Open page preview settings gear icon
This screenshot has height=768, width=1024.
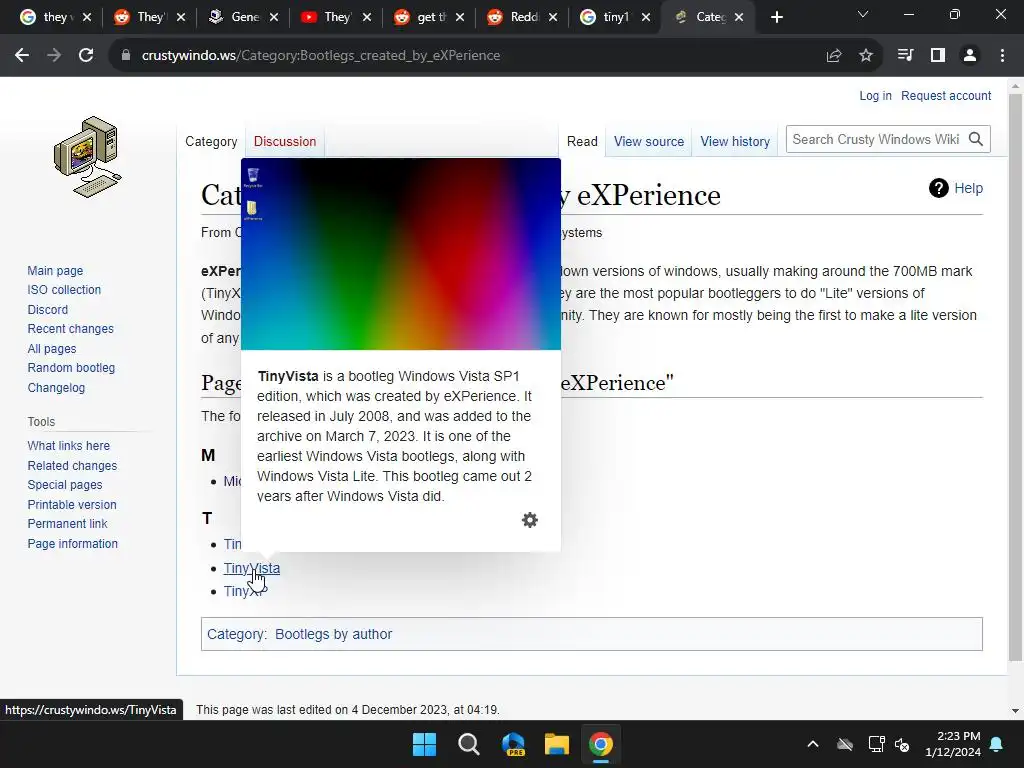(x=530, y=520)
